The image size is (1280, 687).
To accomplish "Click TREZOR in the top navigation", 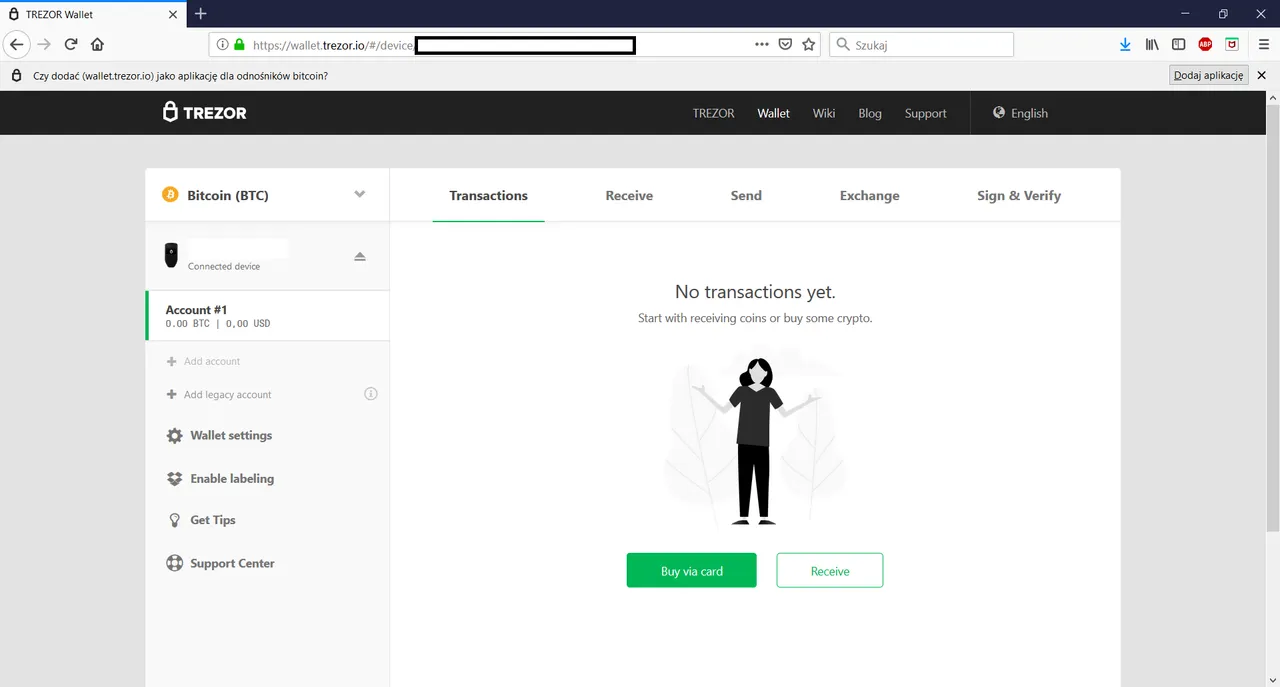I will [714, 113].
